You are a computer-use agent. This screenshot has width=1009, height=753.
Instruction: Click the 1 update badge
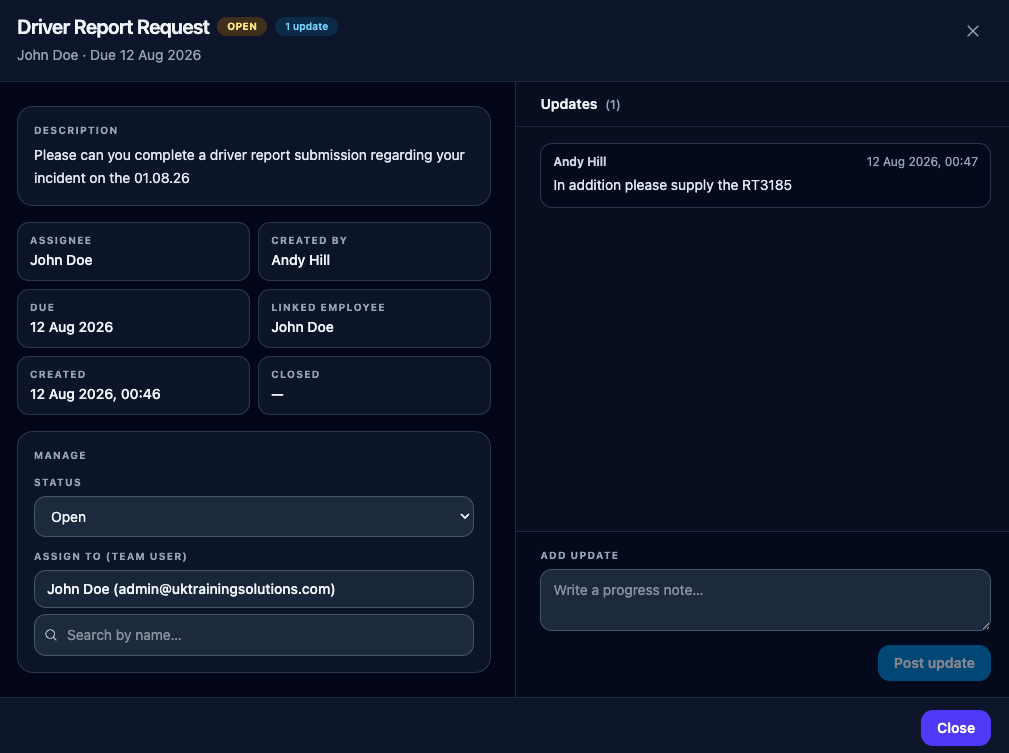click(306, 26)
